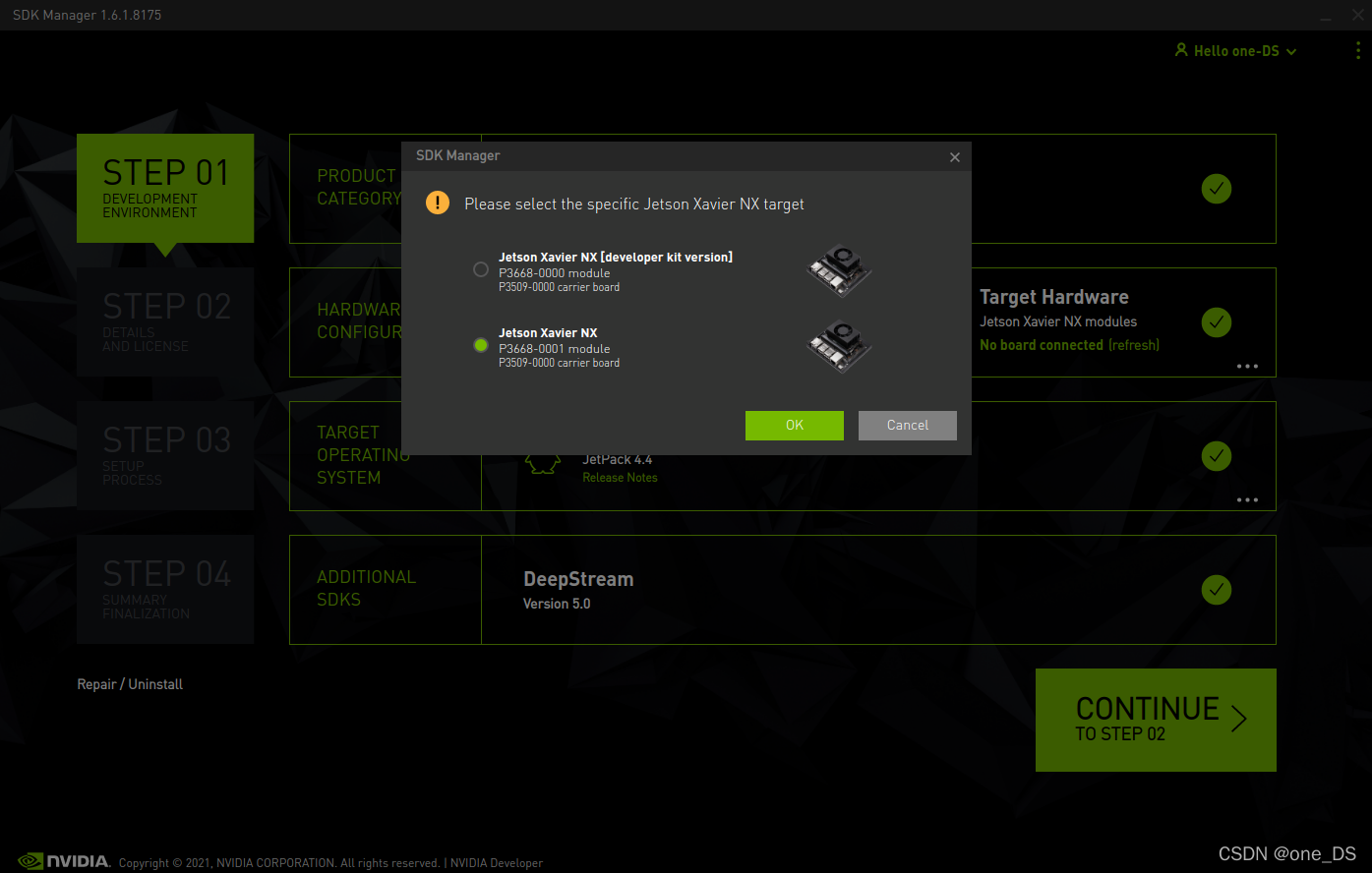Click Target Hardware checkmark icon

[1217, 322]
